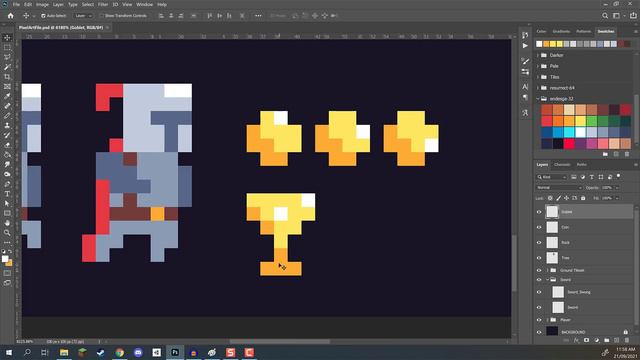Select the Horizontal Type tool

tap(7, 194)
